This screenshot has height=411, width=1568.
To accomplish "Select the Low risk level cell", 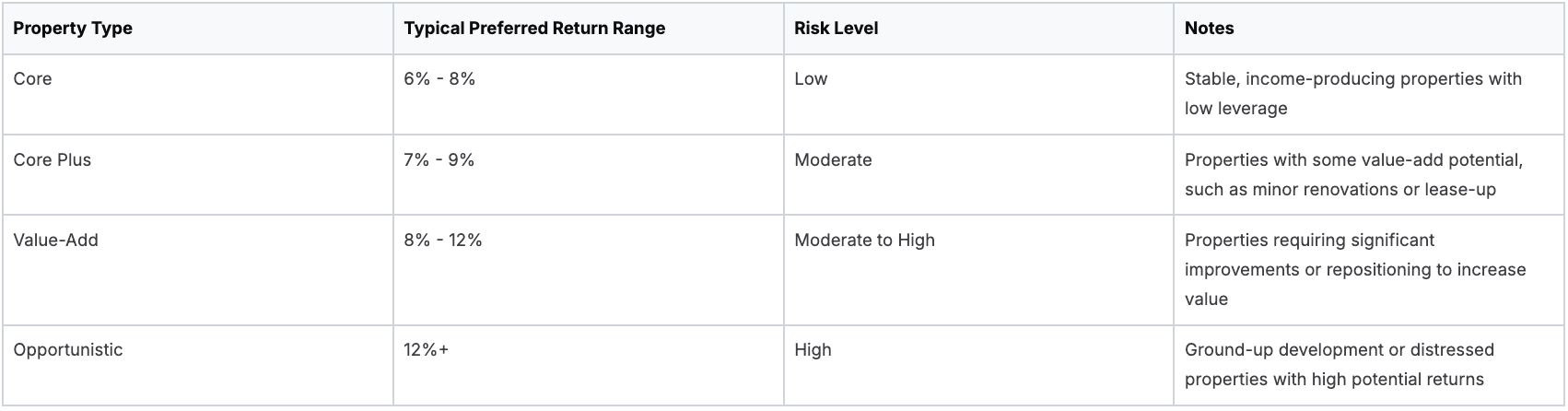I will (811, 79).
